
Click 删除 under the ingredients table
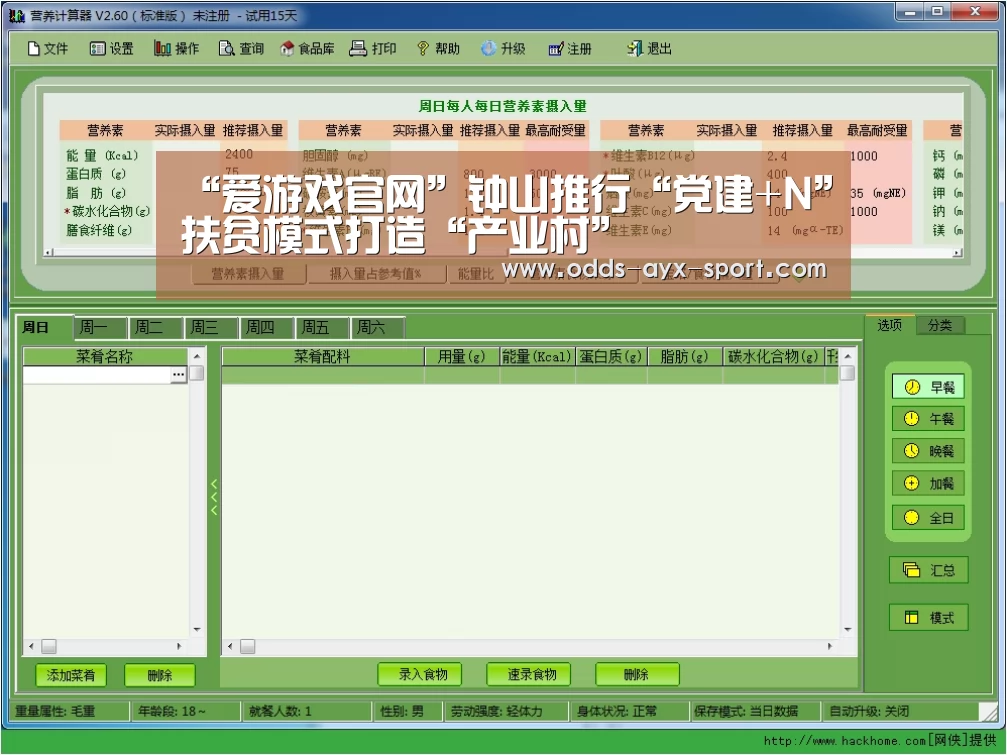(x=637, y=674)
